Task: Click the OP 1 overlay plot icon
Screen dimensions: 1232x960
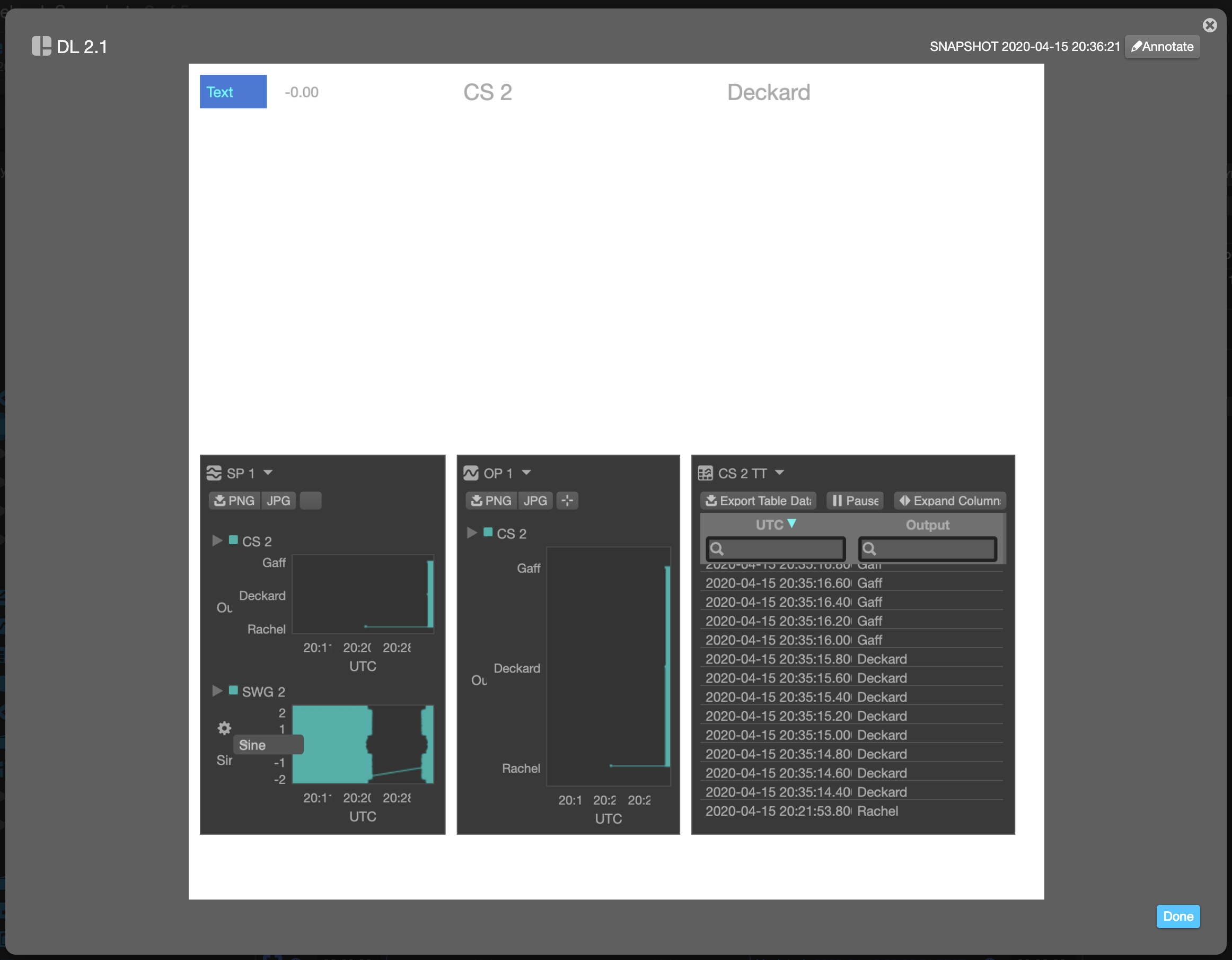Action: tap(472, 473)
